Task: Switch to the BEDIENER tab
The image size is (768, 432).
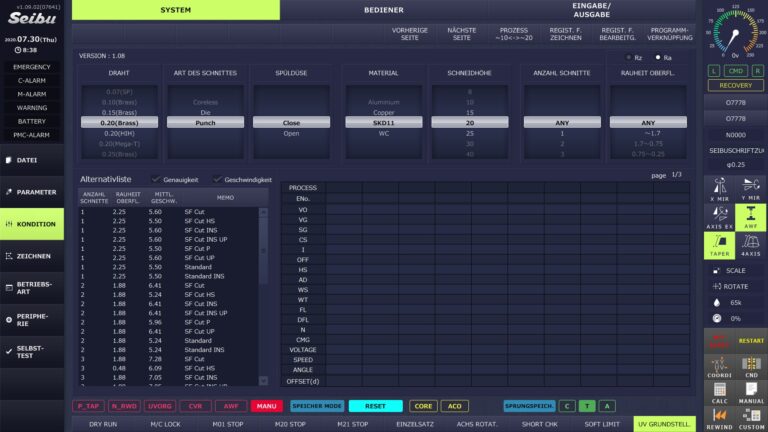Action: pos(384,10)
